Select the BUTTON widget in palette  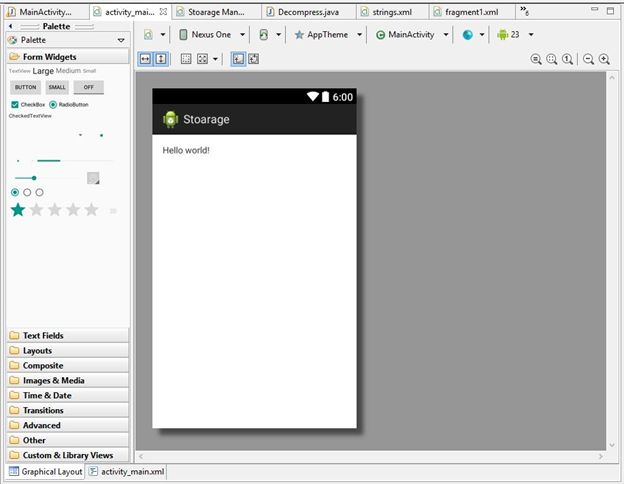[x=25, y=87]
